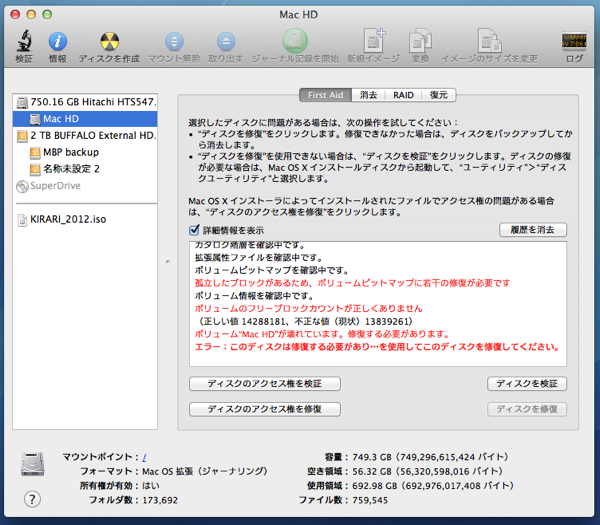Click the 取り出す eject icon
This screenshot has height=525, width=600.
tap(226, 41)
